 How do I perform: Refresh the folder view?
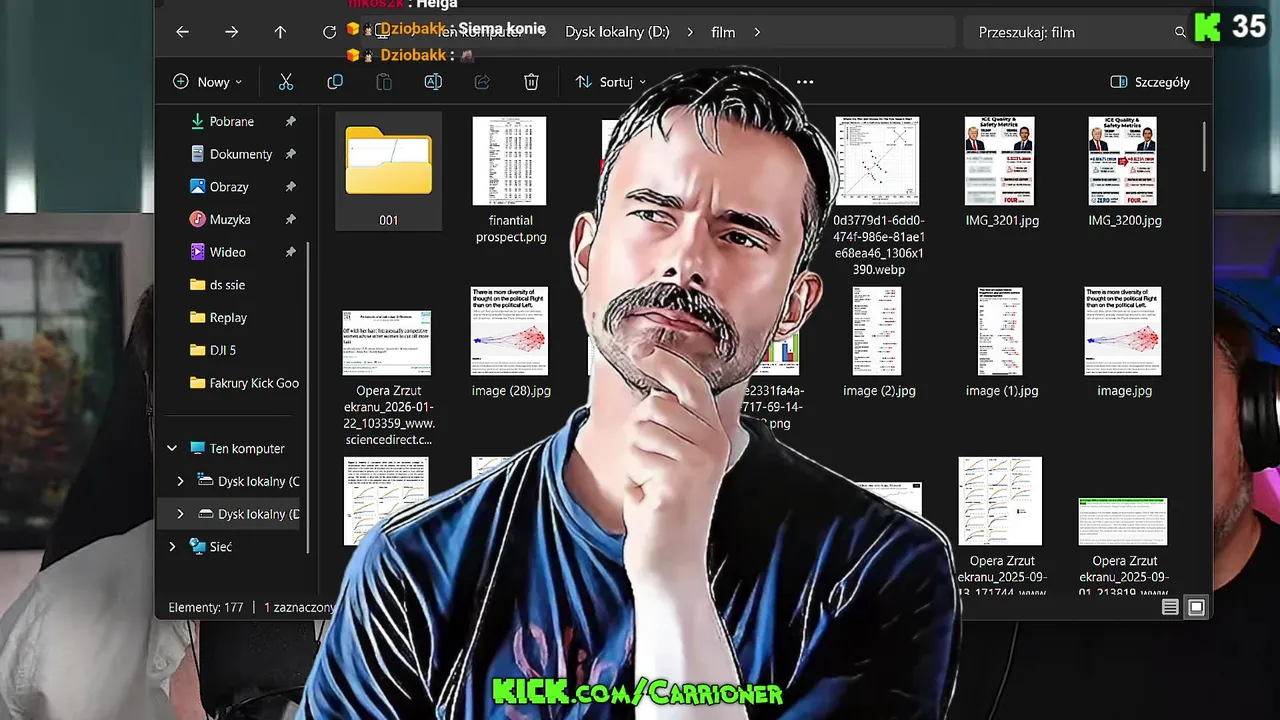click(329, 32)
